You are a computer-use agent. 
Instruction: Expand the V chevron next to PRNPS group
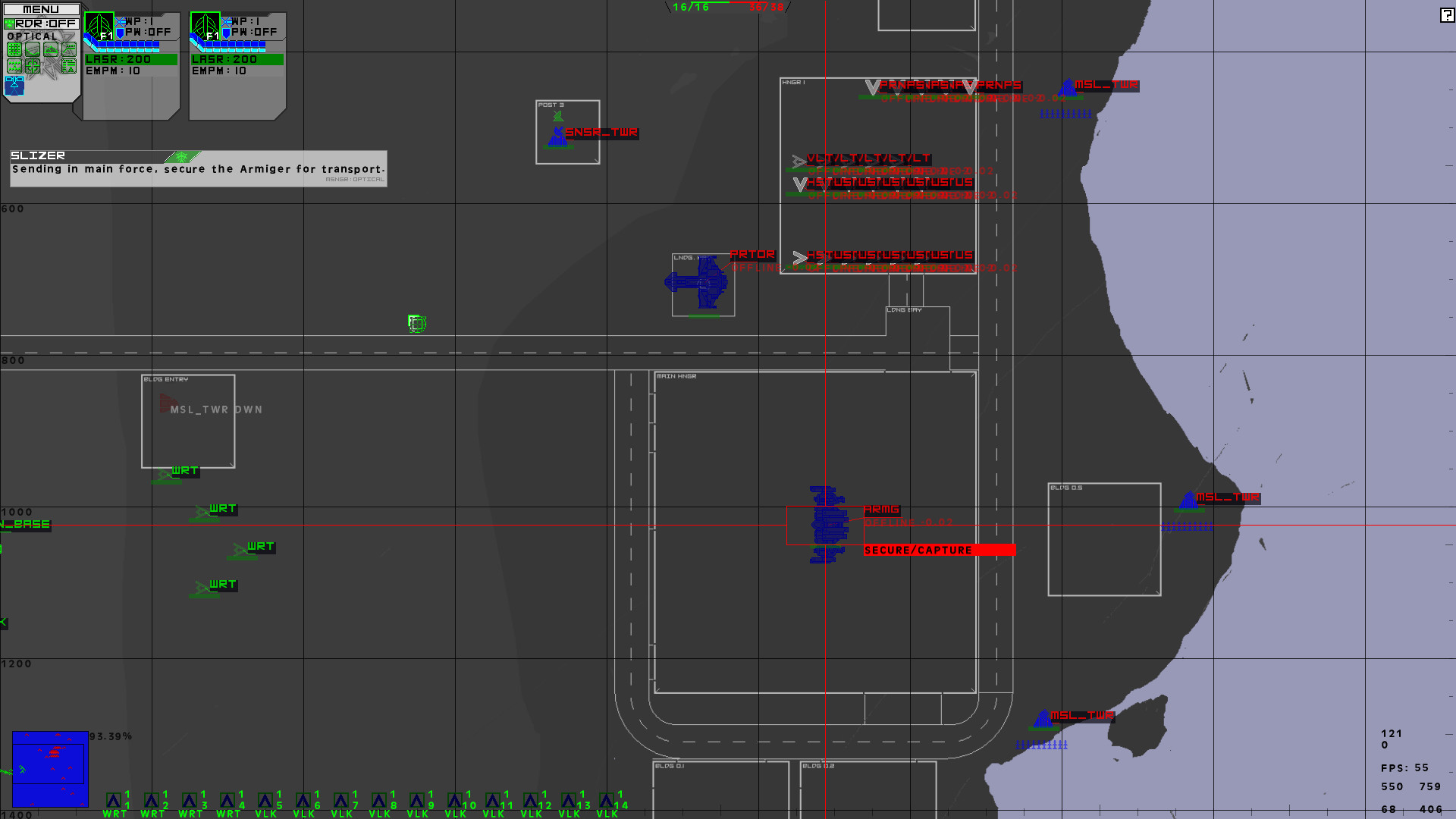[873, 88]
